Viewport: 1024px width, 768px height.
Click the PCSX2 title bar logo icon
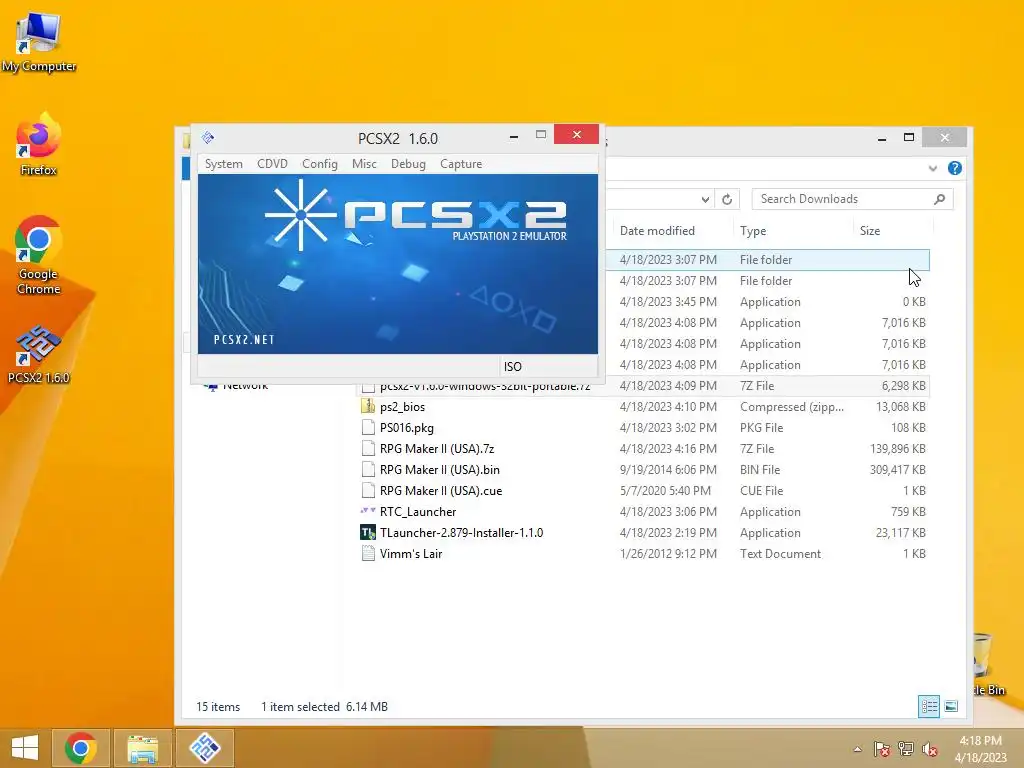pos(208,138)
